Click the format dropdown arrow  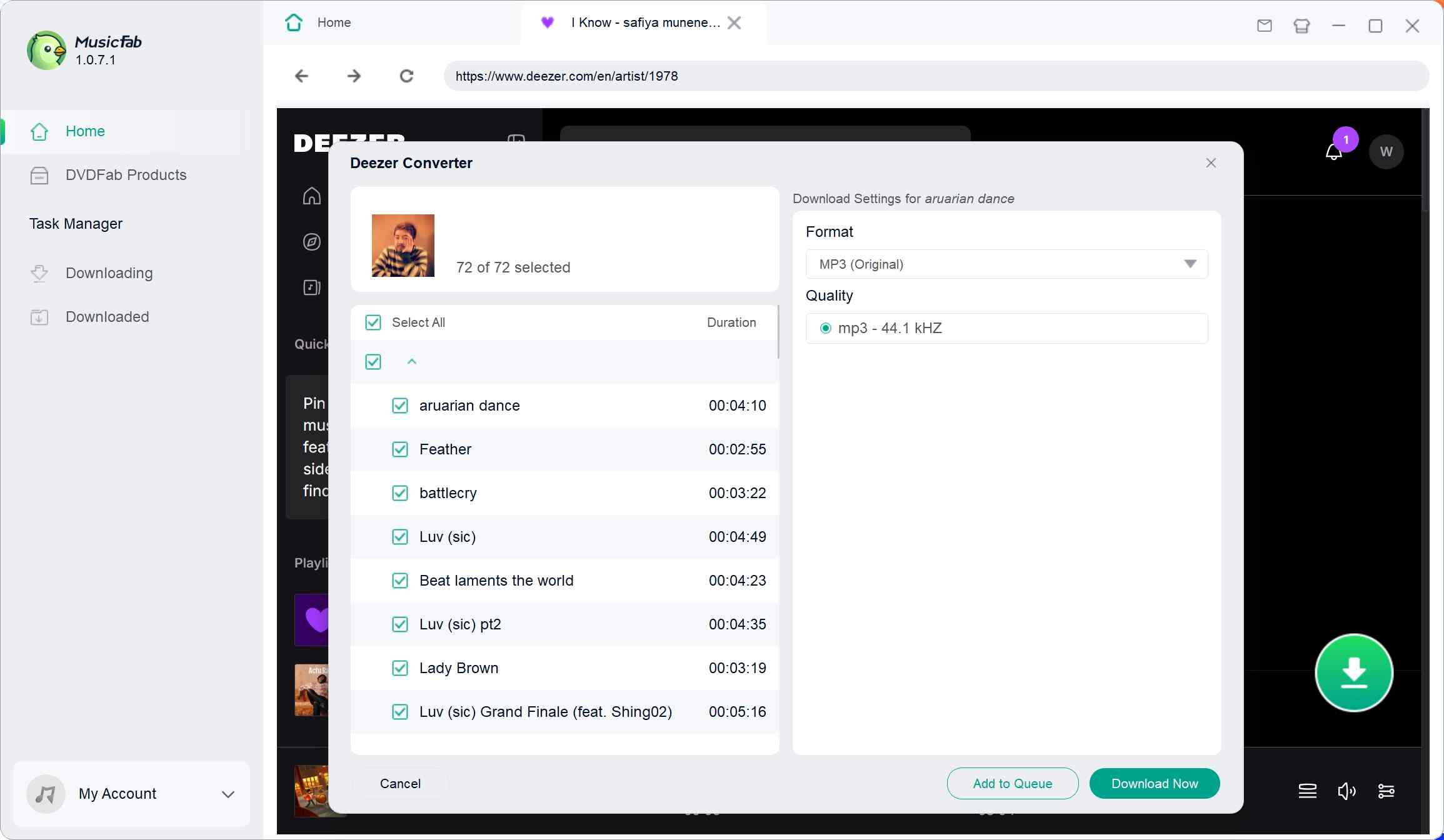(1190, 264)
